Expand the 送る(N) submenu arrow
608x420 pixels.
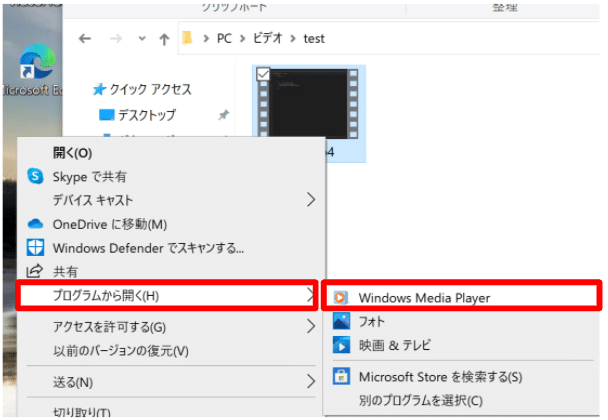pos(311,381)
